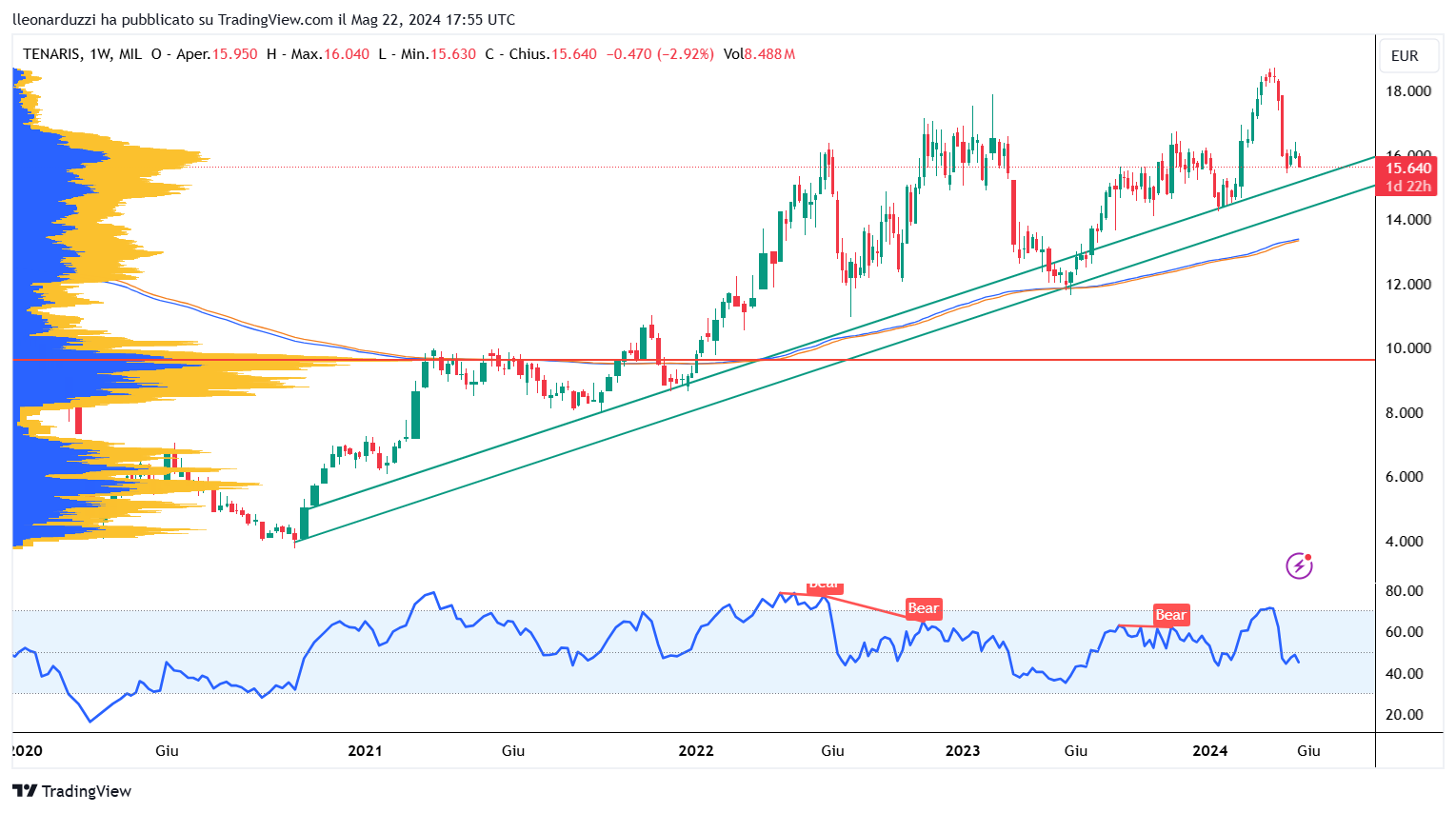Click the min value 15.630
1456x813 pixels.
453,54
